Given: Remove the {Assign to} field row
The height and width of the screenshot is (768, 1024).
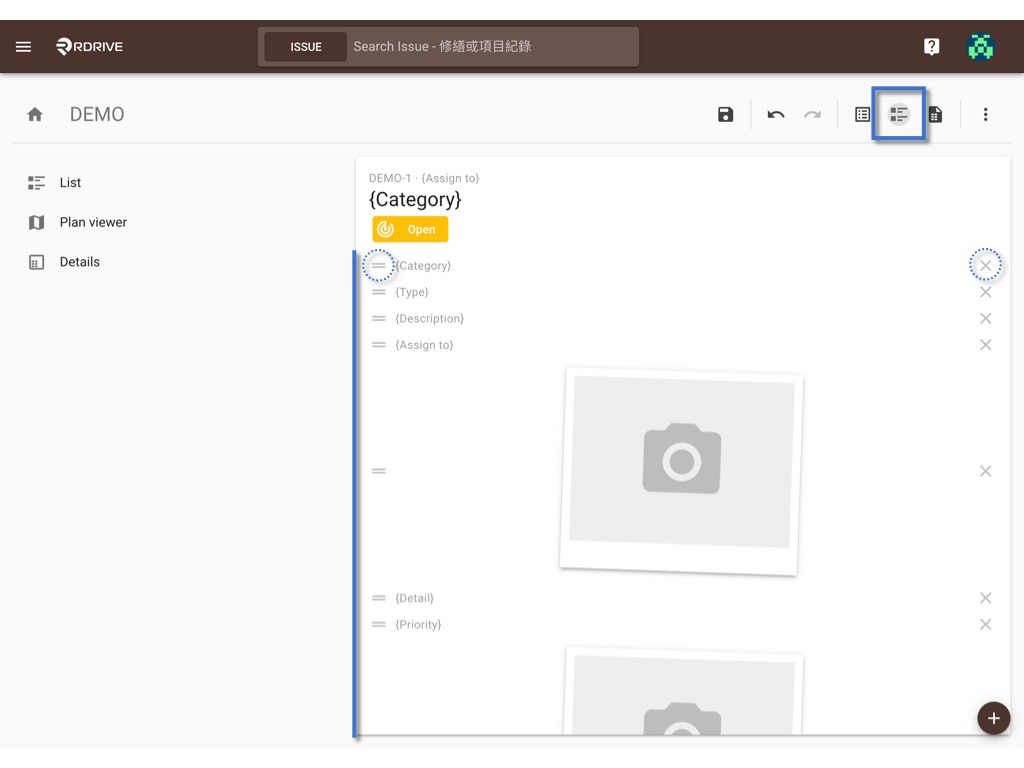Looking at the screenshot, I should click(985, 345).
